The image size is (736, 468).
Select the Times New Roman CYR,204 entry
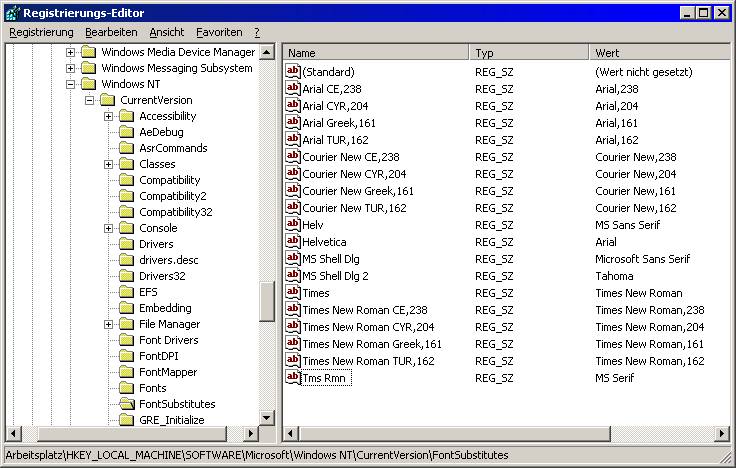pyautogui.click(x=368, y=327)
